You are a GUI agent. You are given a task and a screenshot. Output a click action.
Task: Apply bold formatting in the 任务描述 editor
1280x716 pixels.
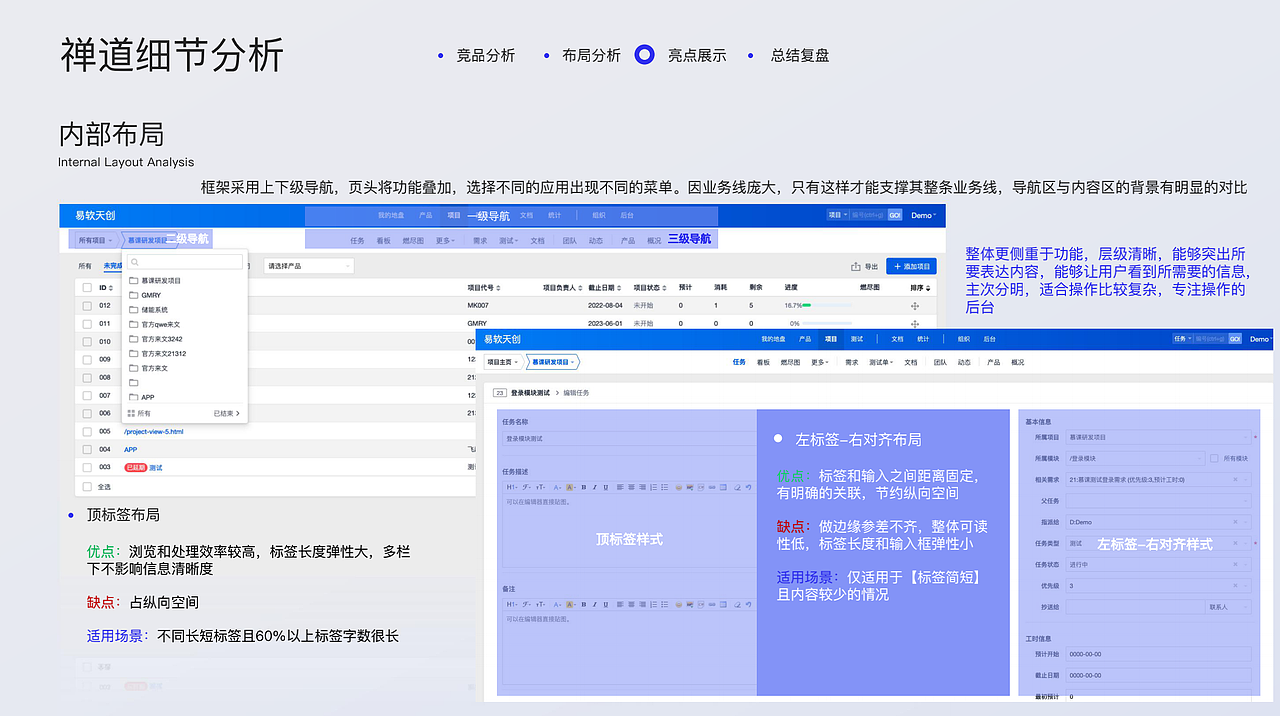(x=584, y=488)
